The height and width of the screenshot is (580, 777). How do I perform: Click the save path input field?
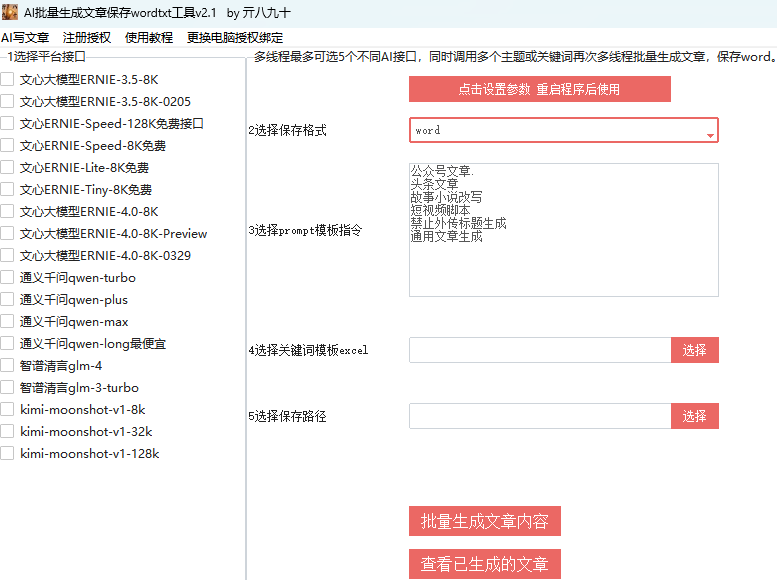539,416
